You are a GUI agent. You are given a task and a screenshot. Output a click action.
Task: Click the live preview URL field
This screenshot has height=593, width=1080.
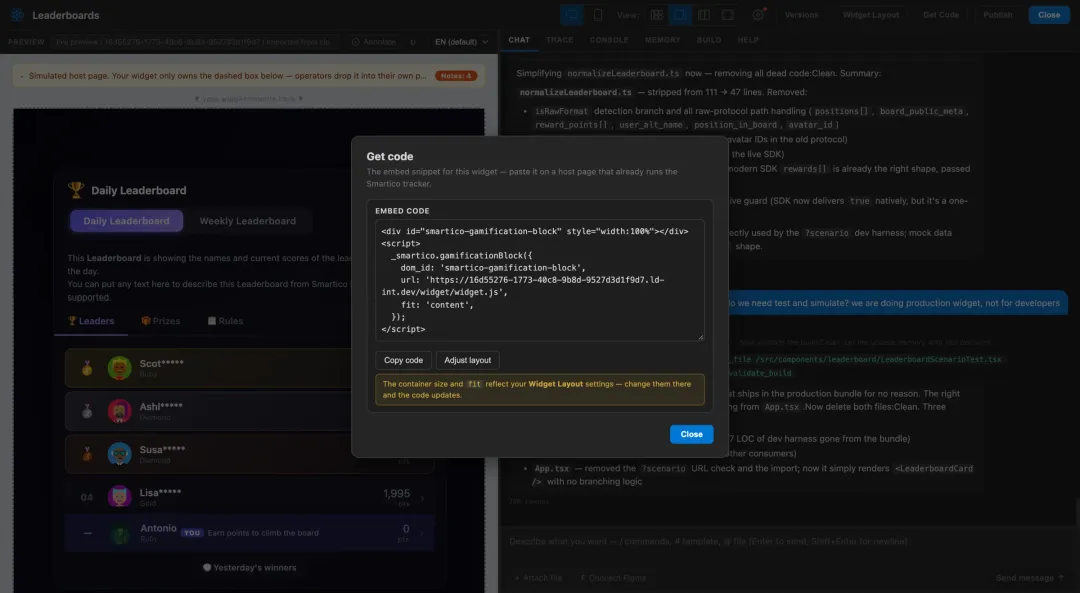click(x=196, y=42)
